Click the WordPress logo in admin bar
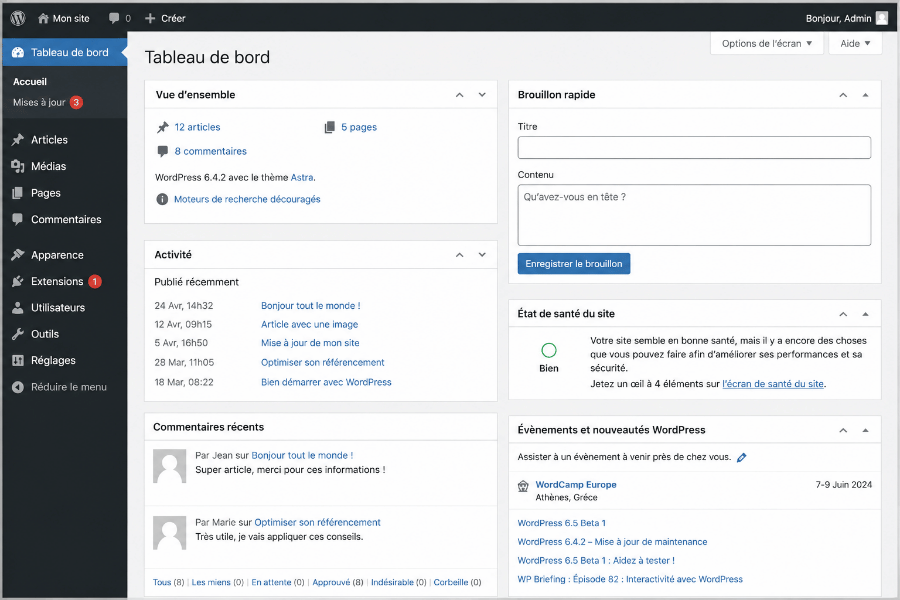 pos(18,18)
